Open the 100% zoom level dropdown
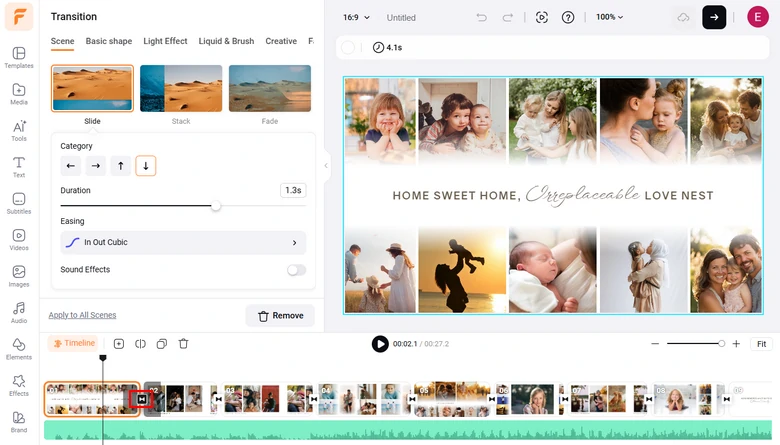Image resolution: width=780 pixels, height=445 pixels. tap(609, 17)
